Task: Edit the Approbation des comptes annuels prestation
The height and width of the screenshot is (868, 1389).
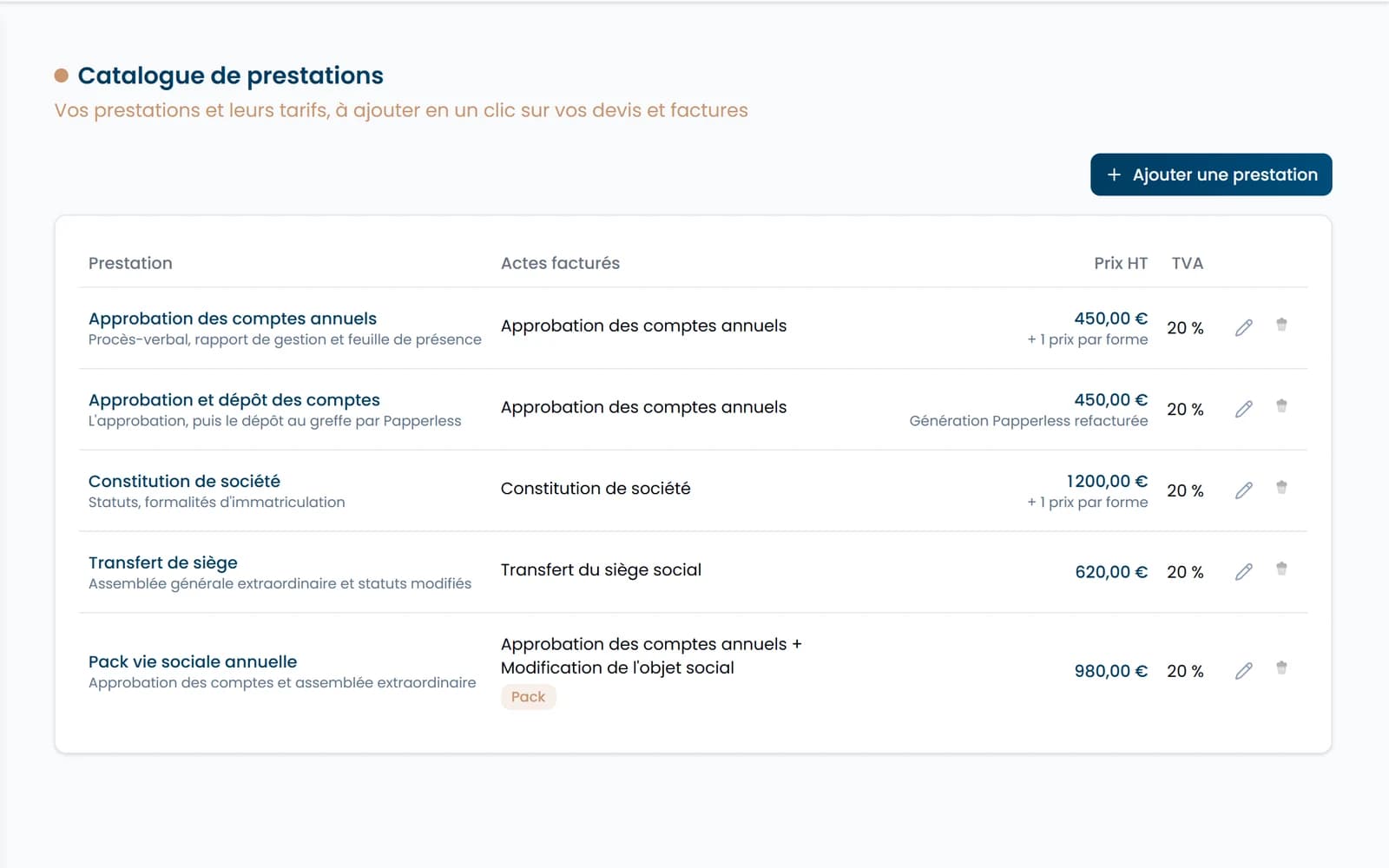Action: click(1243, 327)
